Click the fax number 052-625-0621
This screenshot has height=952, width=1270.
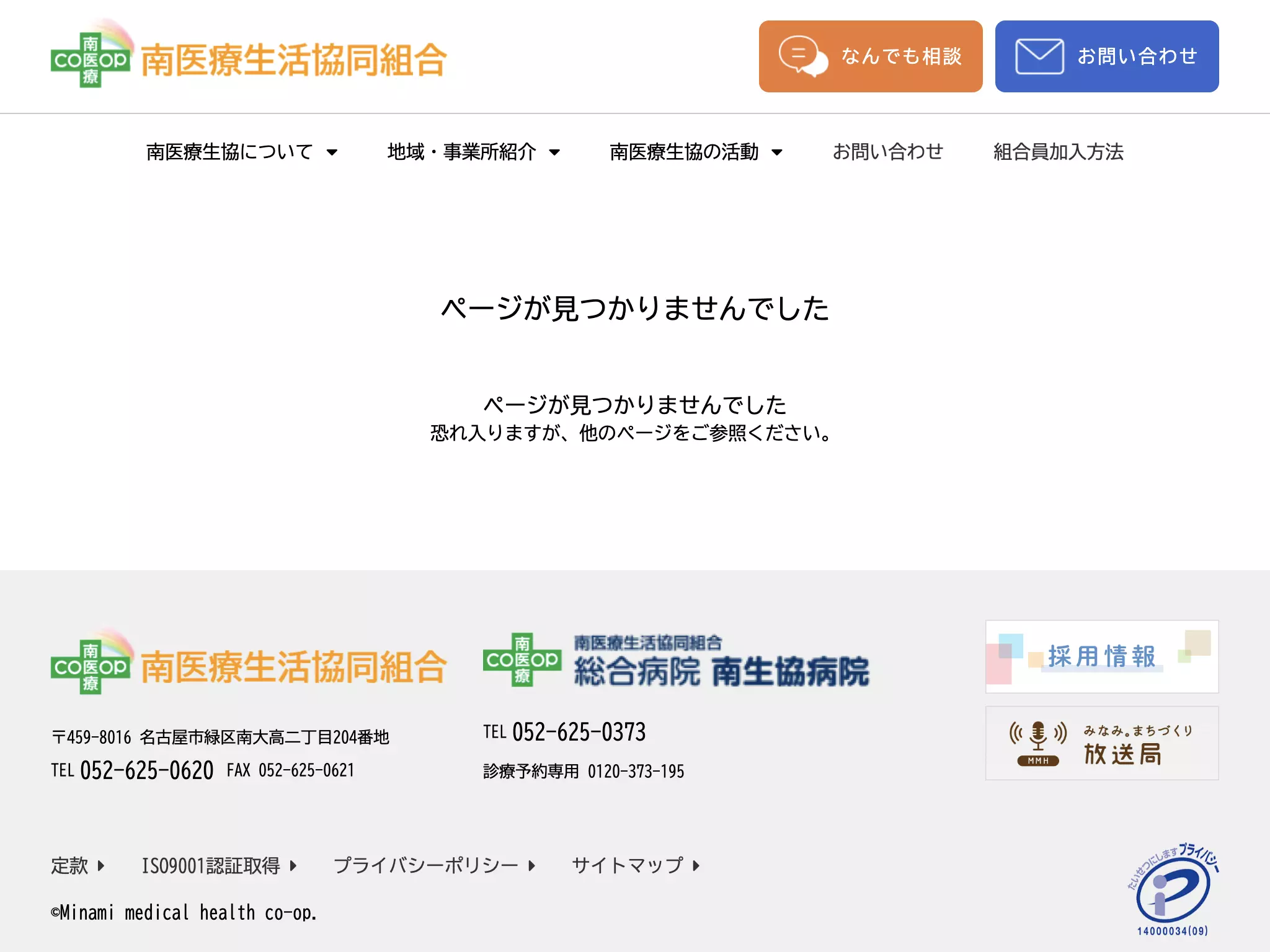pos(306,770)
